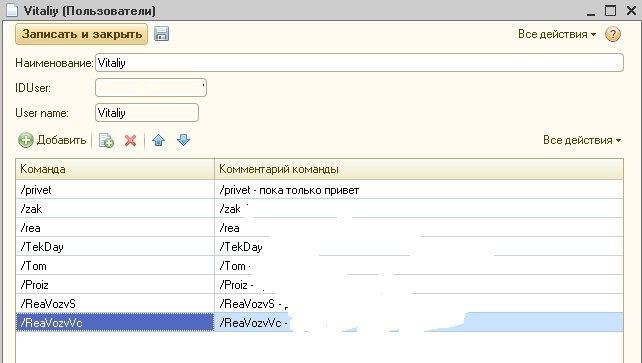Select the /Proiz command row
Image resolution: width=642 pixels, height=363 pixels.
coord(319,285)
